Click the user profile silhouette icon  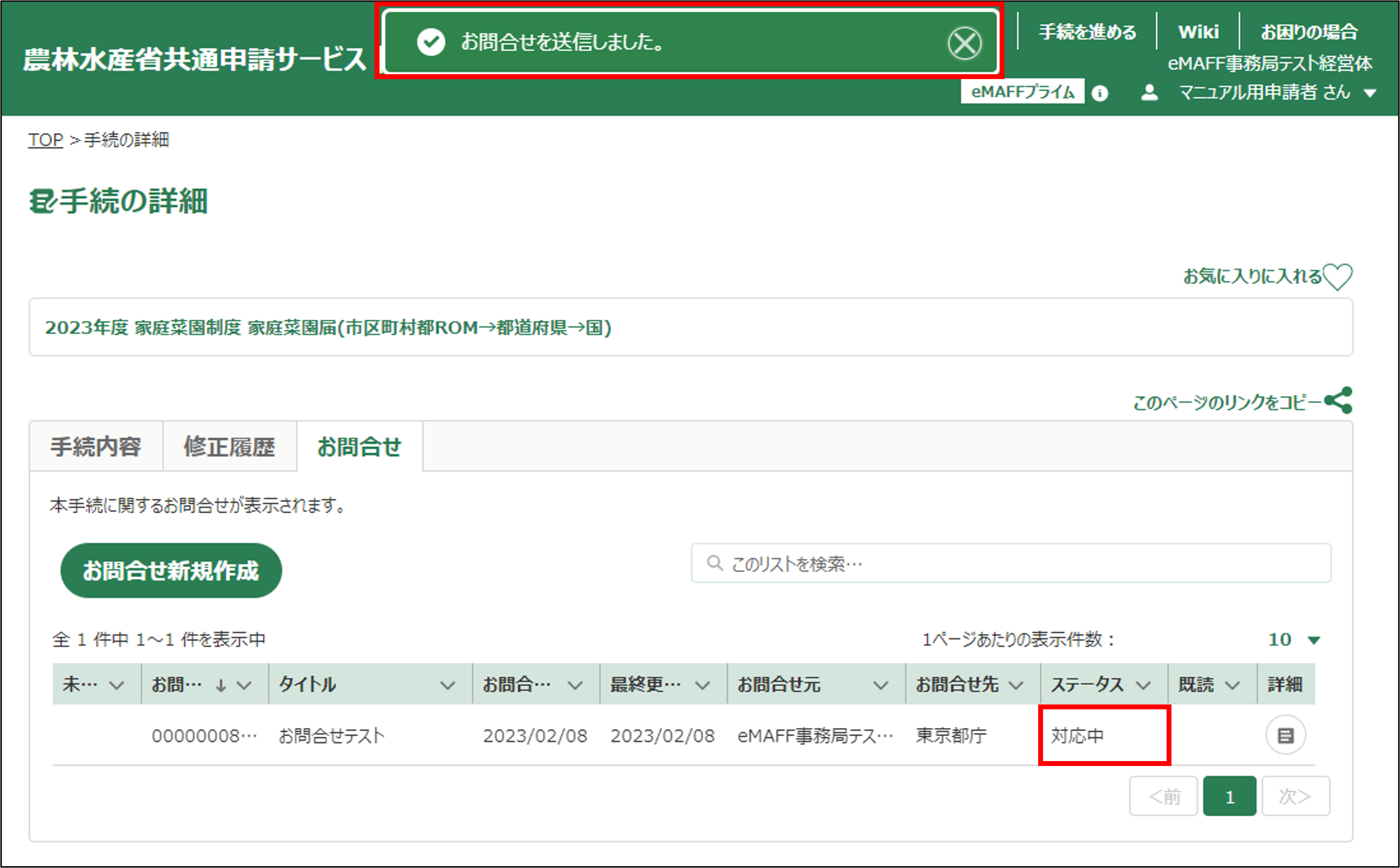[1149, 92]
